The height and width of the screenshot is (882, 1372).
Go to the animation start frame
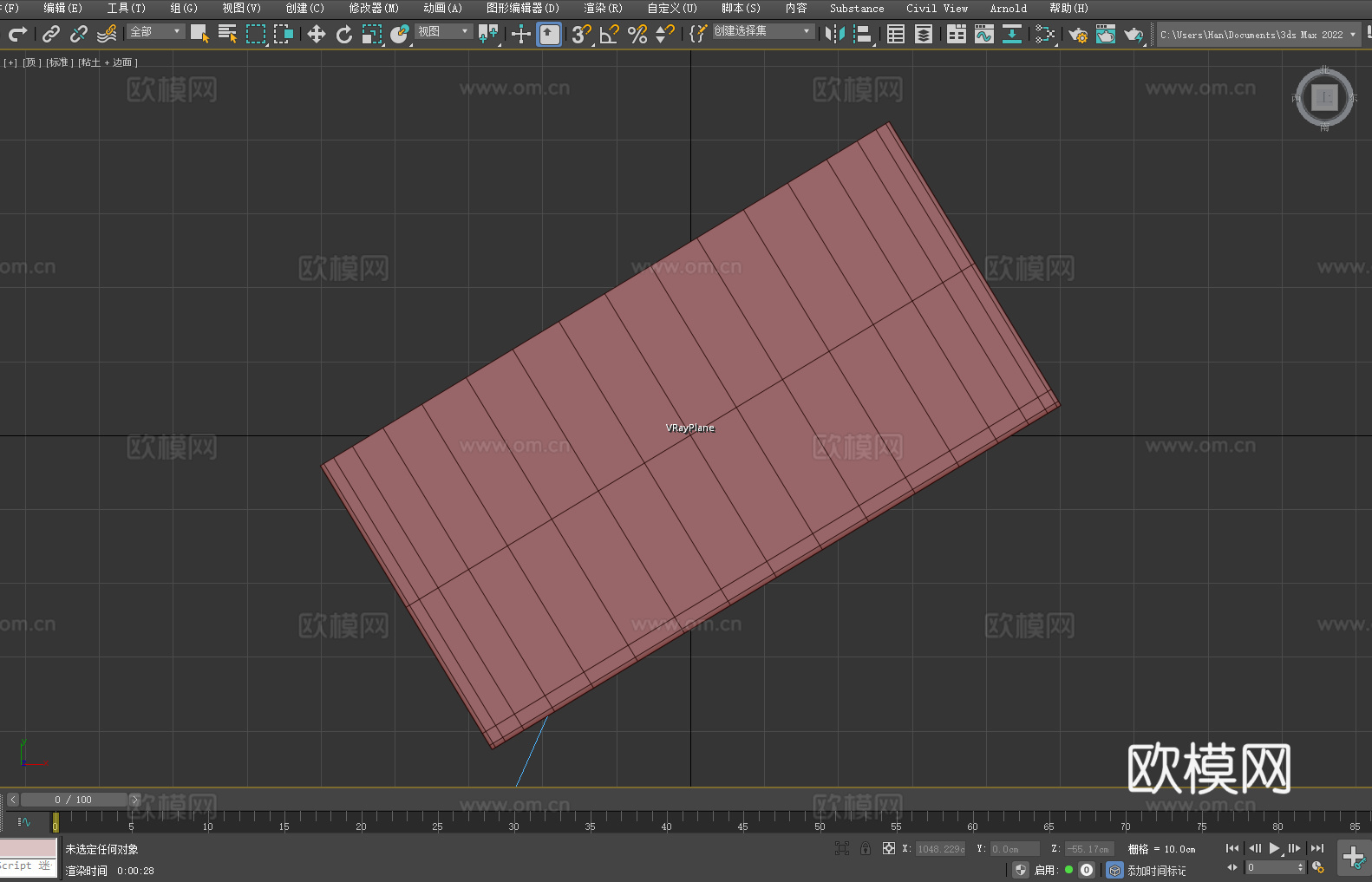tap(1232, 848)
